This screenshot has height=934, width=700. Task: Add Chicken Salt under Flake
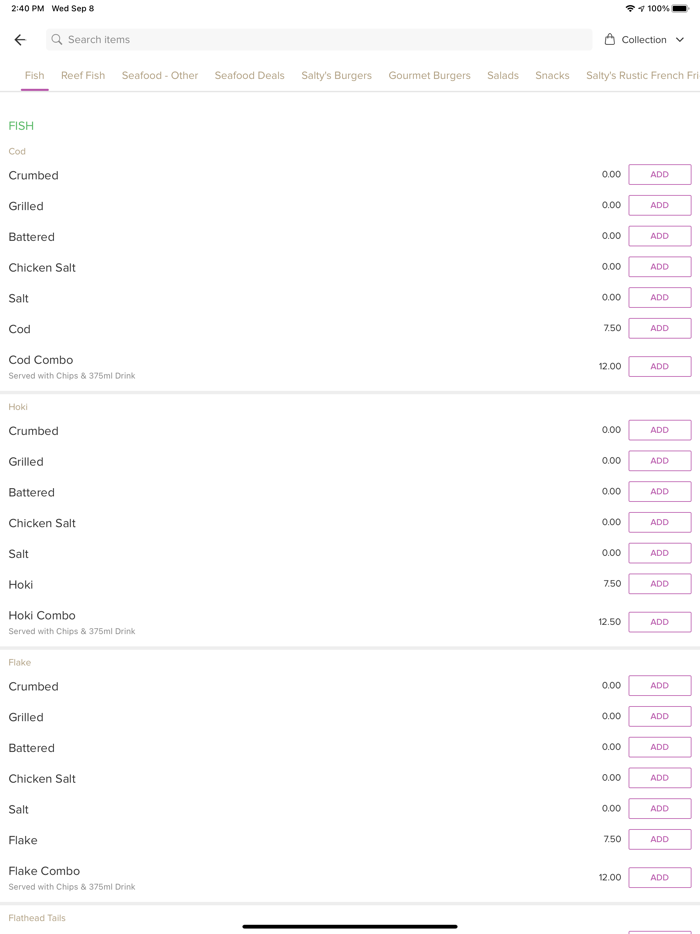click(x=659, y=778)
